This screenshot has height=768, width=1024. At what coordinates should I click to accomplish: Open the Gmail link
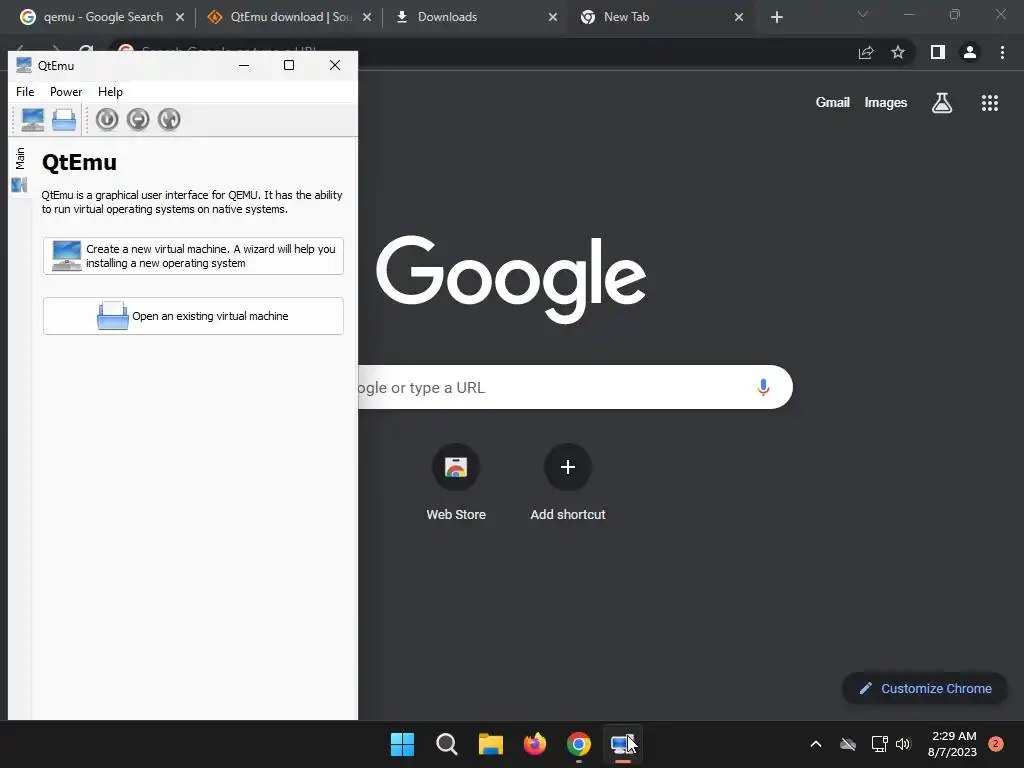(833, 103)
